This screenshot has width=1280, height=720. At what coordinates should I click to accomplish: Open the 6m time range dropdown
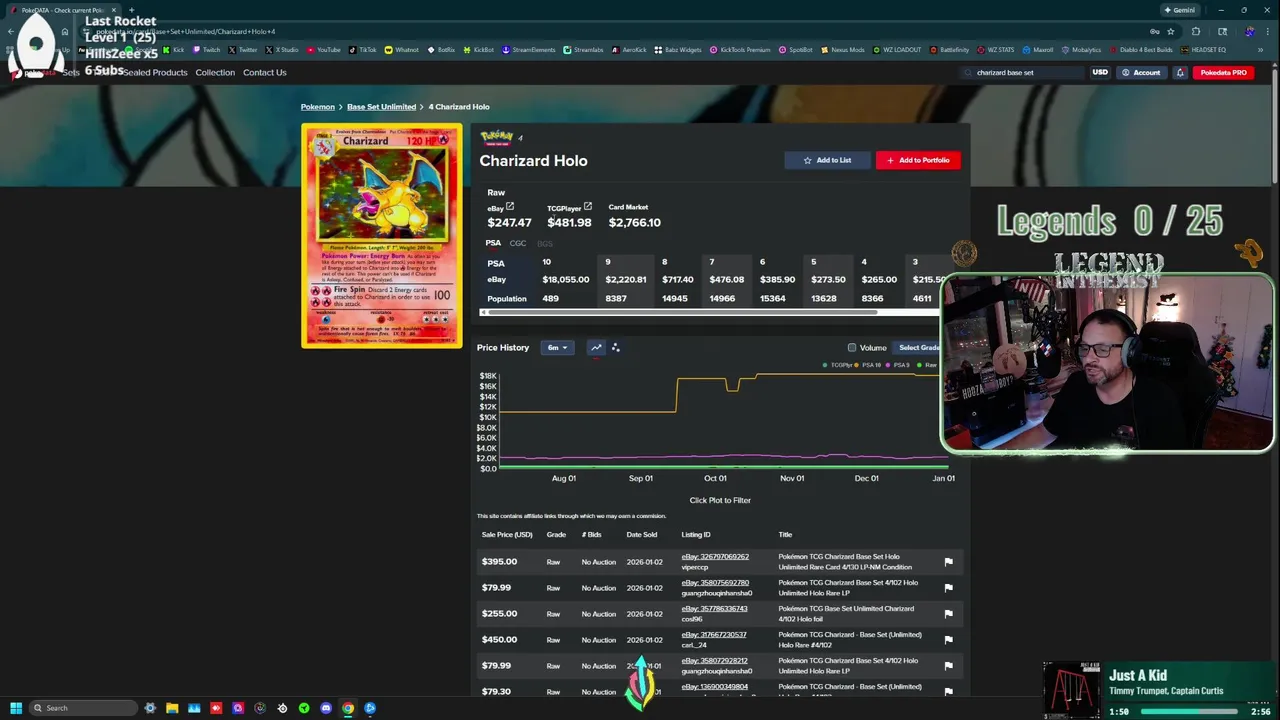click(557, 347)
